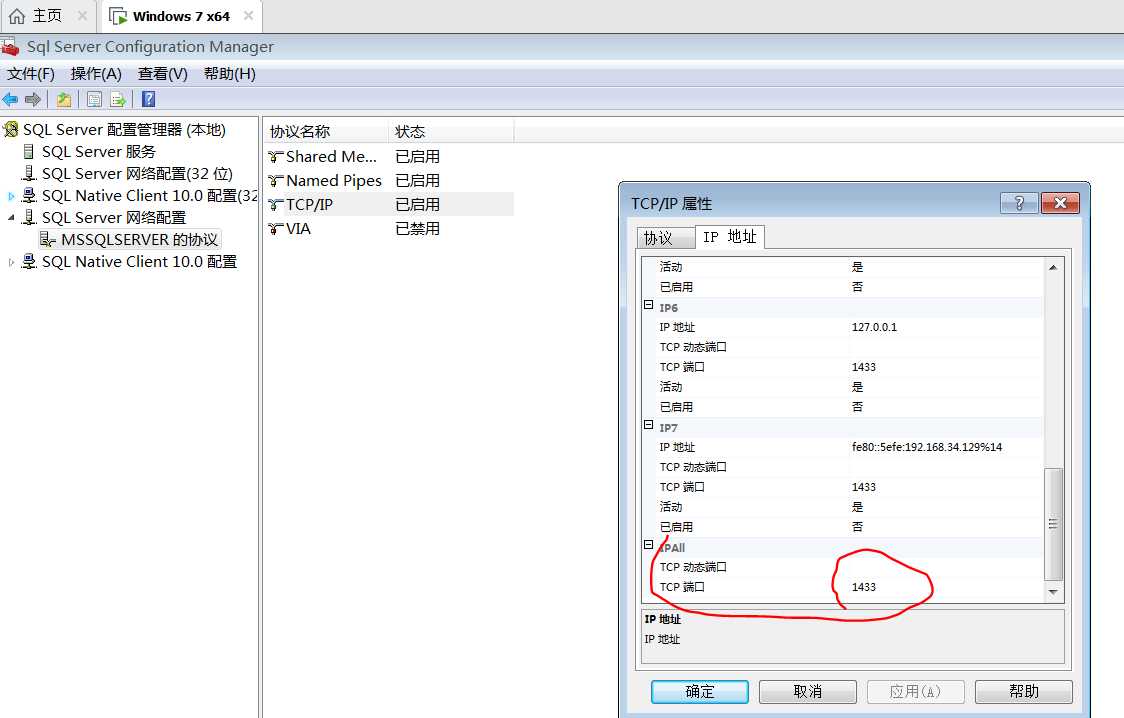
Task: Collapse the IPAll section
Action: [649, 545]
